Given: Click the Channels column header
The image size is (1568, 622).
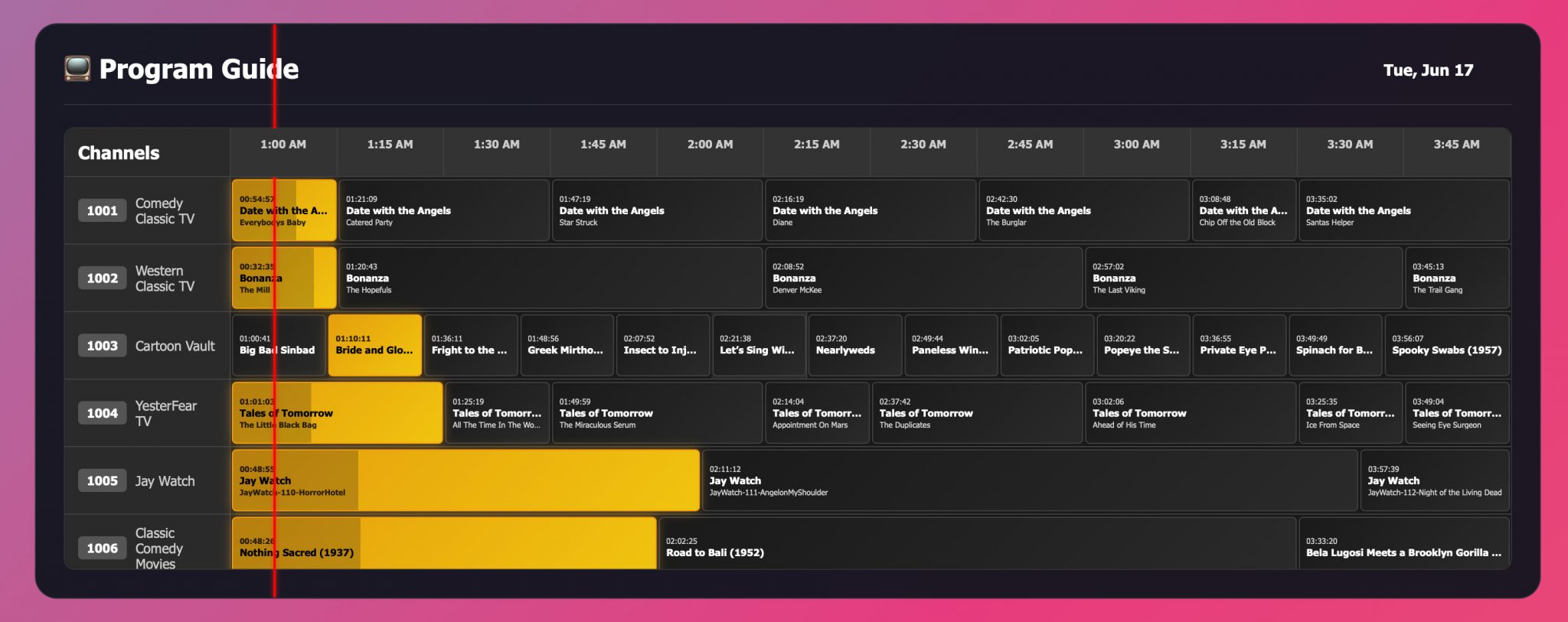Looking at the screenshot, I should [147, 153].
